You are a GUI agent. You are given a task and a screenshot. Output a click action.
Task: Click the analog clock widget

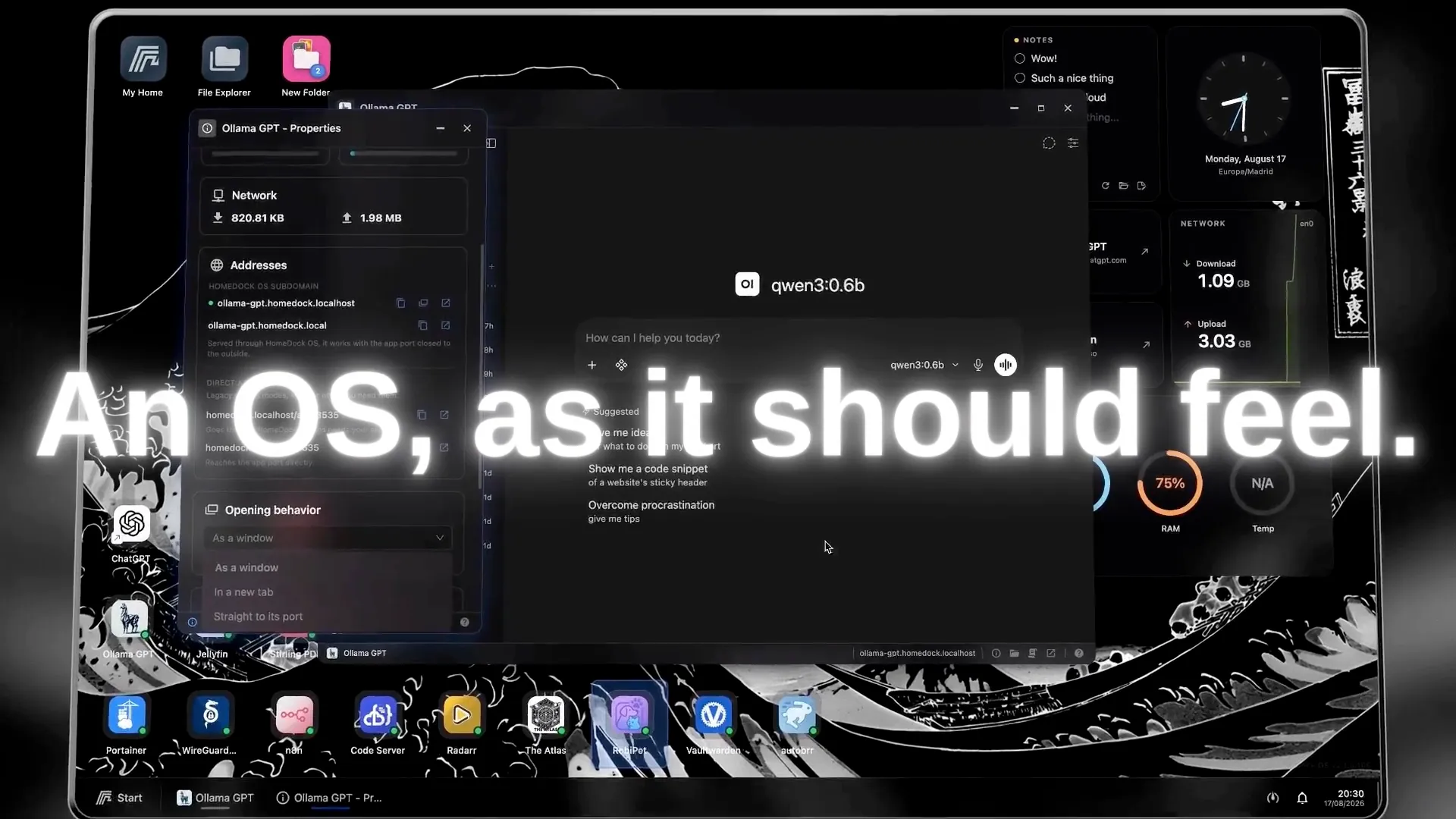pyautogui.click(x=1244, y=99)
